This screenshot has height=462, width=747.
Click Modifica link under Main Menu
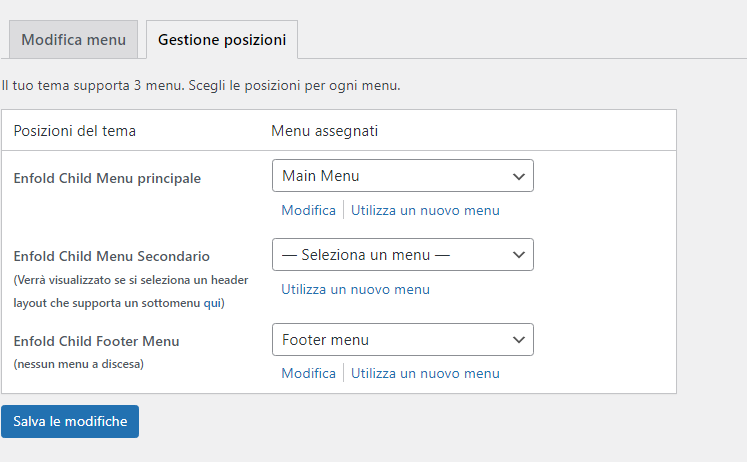308,210
